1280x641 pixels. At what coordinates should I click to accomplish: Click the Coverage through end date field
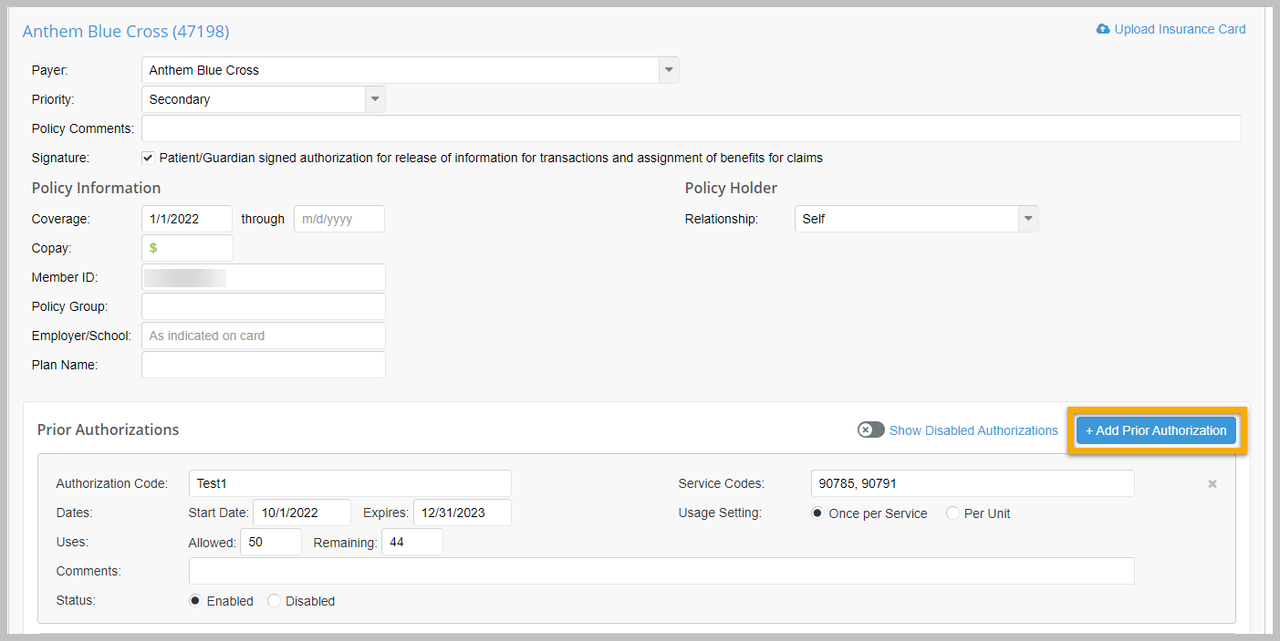[x=339, y=219]
